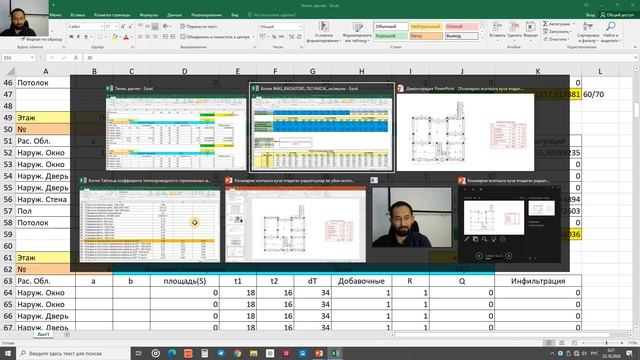This screenshot has width=640, height=360.
Task: Open Microsoft Edge from taskbar
Action: (172, 353)
